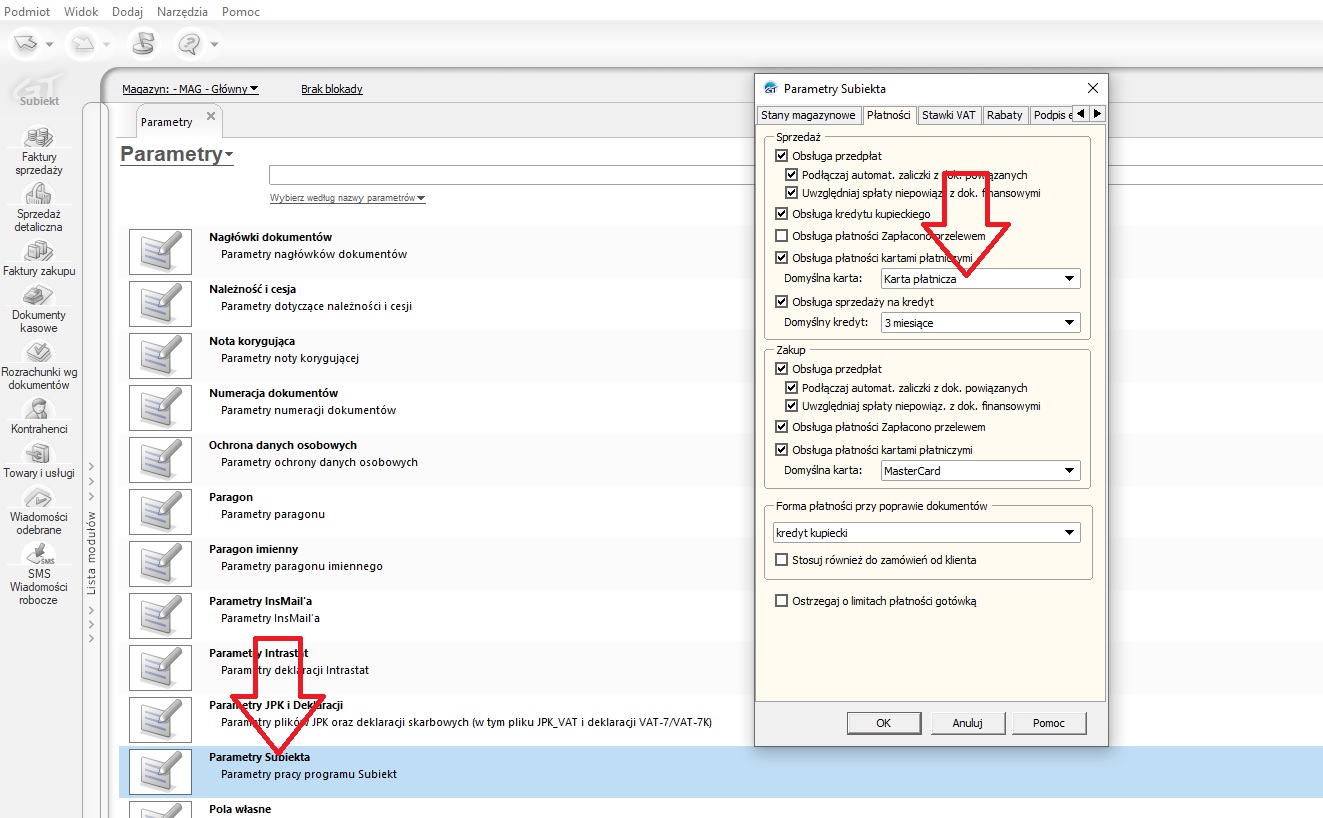The width and height of the screenshot is (1323, 818).
Task: Open SMS Wiadomości robocze module
Action: 39,574
